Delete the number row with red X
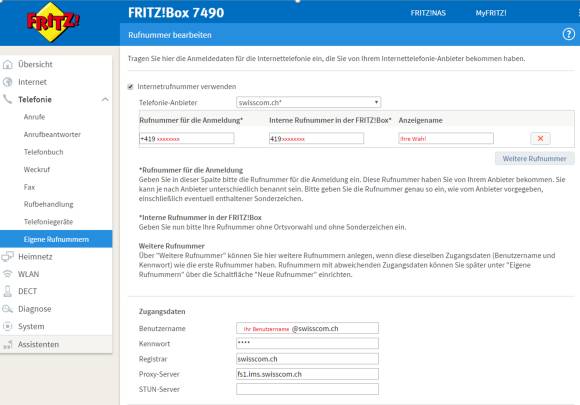This screenshot has width=580, height=405. point(540,138)
